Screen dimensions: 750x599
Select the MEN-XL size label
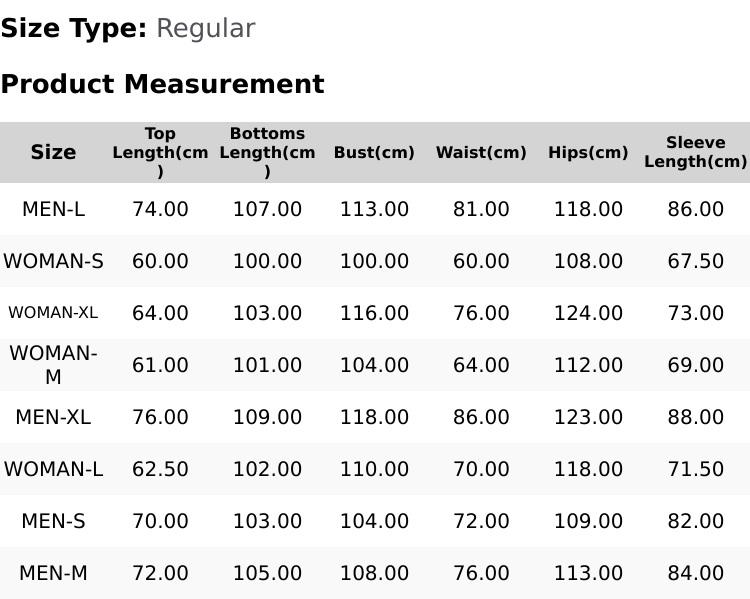click(x=53, y=417)
